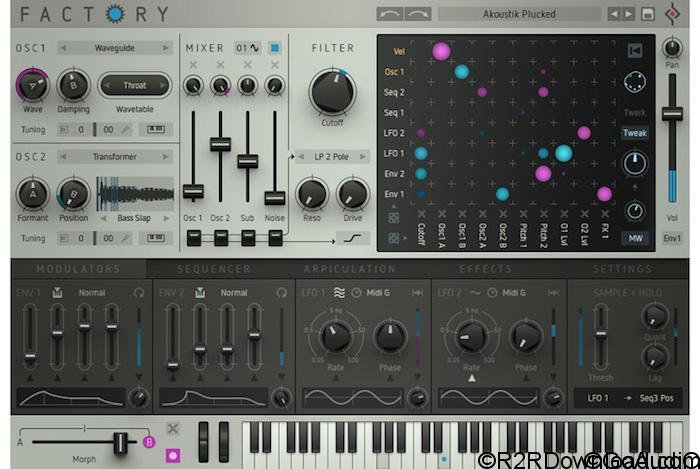
Task: Open the SETTINGS tab
Action: point(622,269)
